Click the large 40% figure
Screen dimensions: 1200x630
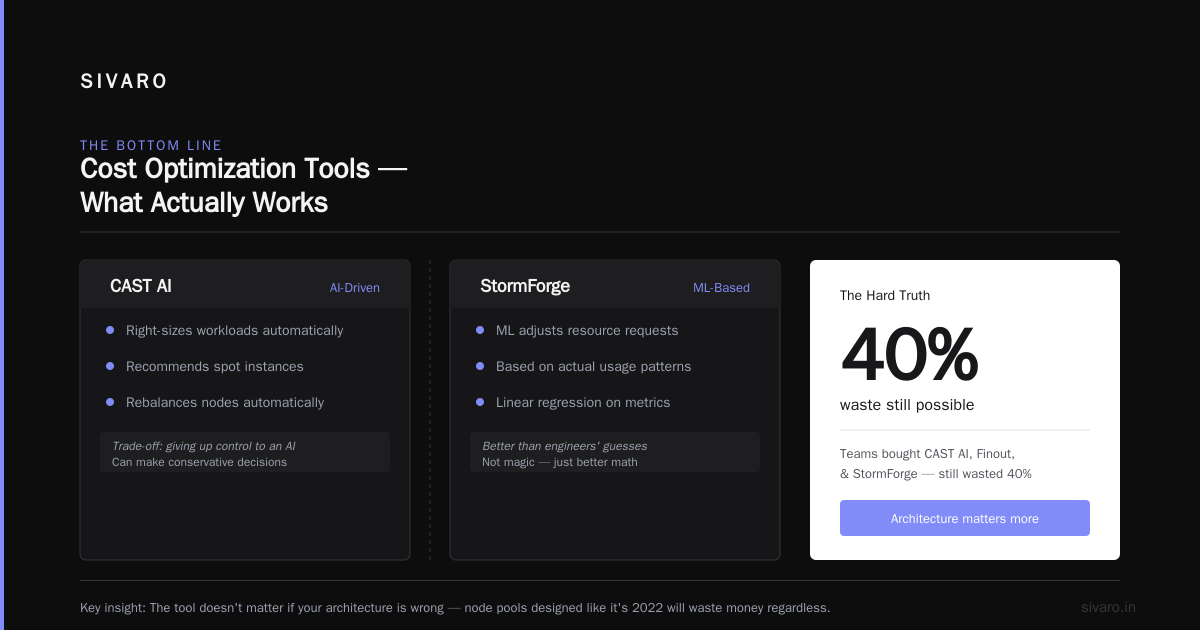909,354
